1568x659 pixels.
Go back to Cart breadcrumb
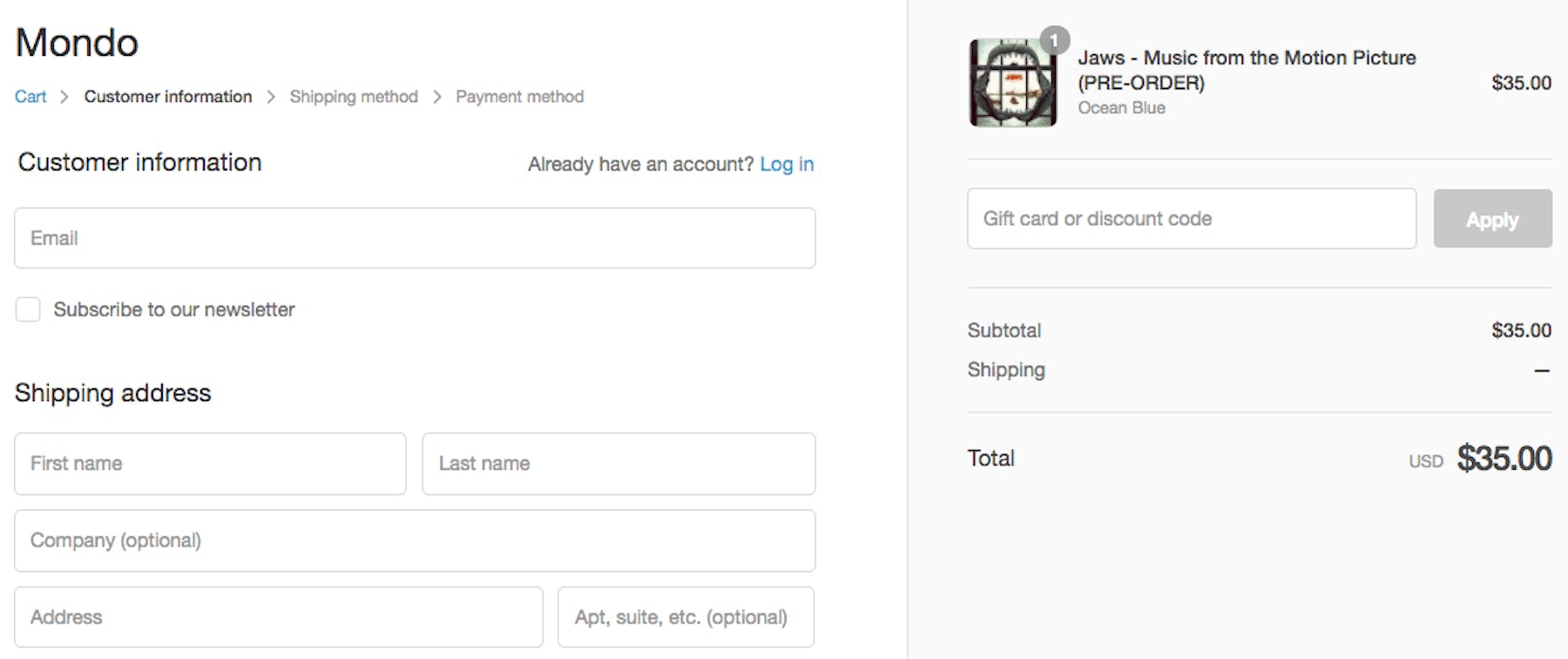pos(30,97)
